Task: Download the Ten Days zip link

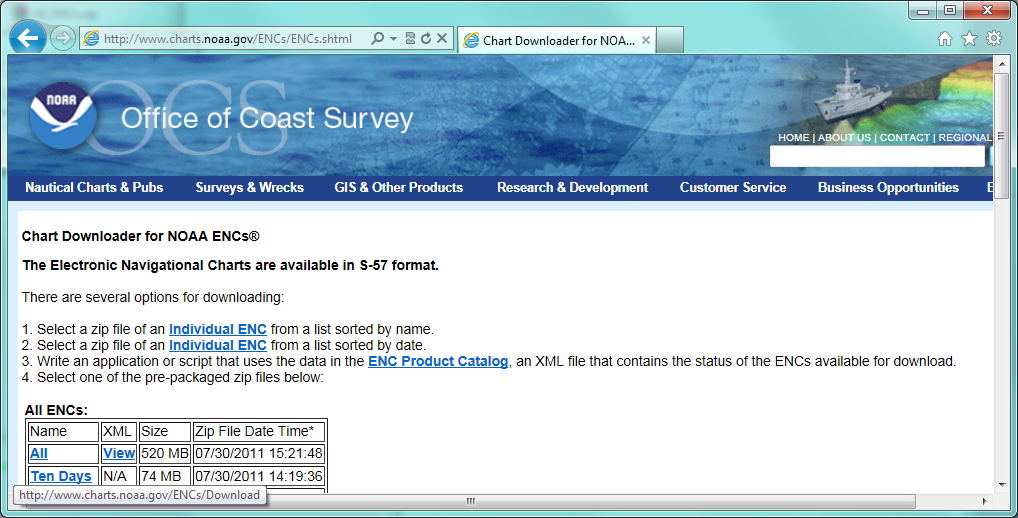Action: (61, 476)
